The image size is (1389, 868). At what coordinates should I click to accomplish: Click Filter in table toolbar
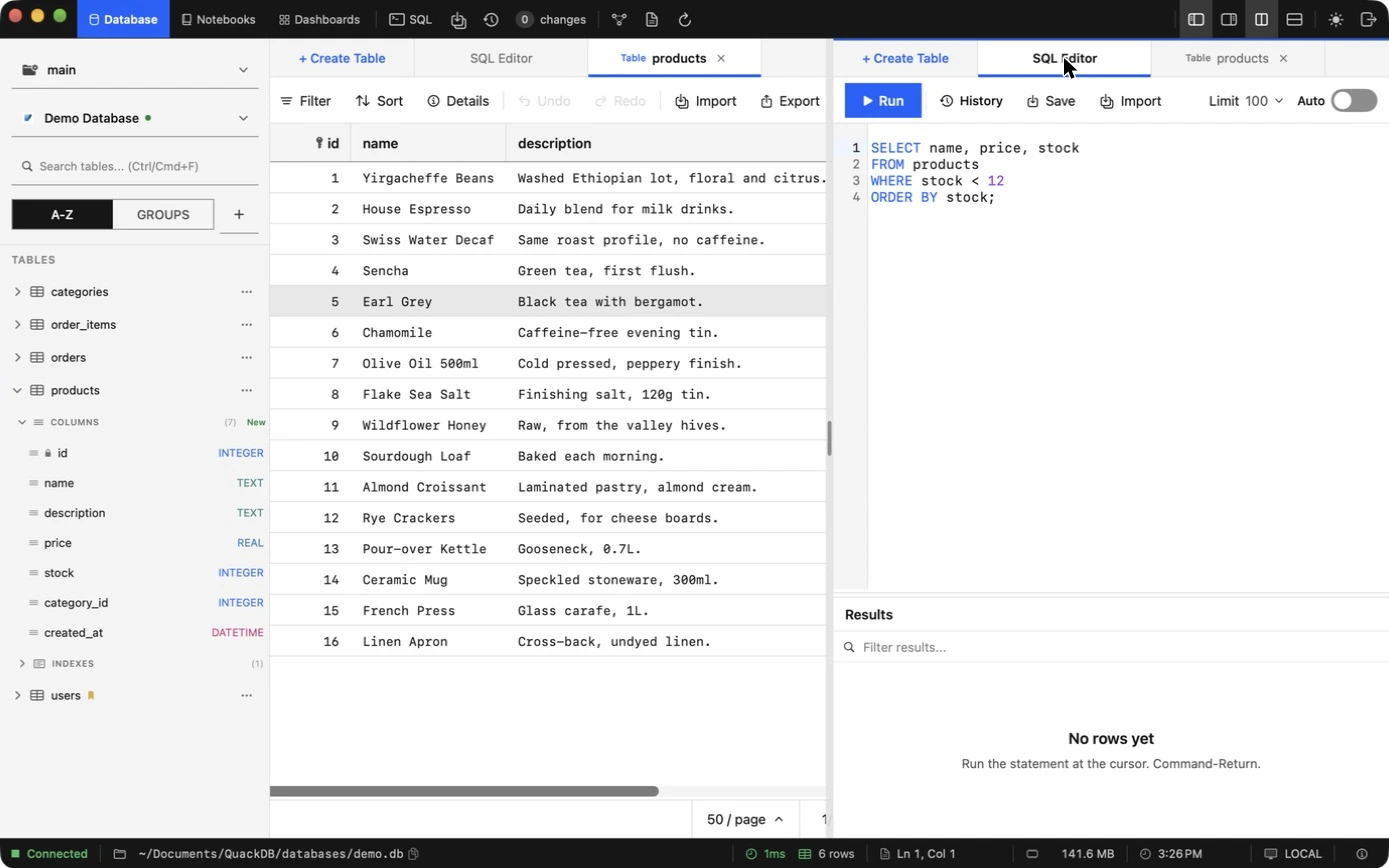(x=305, y=101)
